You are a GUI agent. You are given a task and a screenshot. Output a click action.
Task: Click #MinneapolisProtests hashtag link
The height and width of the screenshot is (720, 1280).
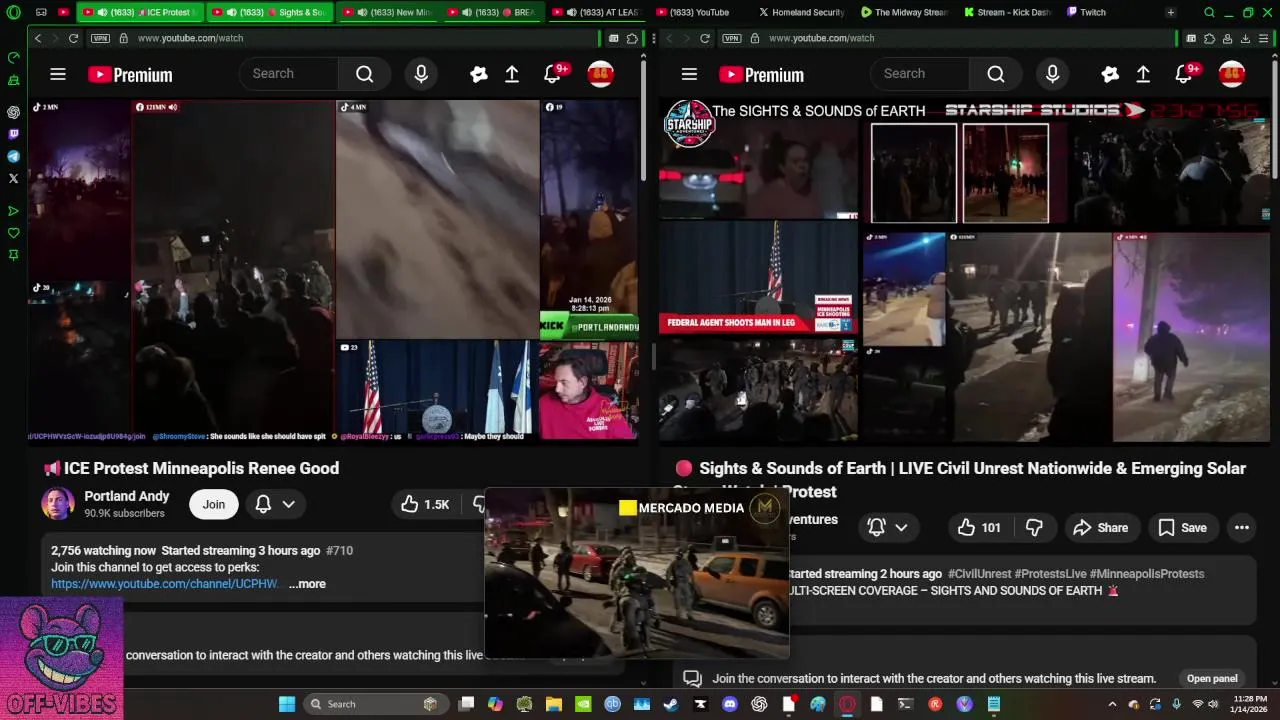pos(1147,574)
